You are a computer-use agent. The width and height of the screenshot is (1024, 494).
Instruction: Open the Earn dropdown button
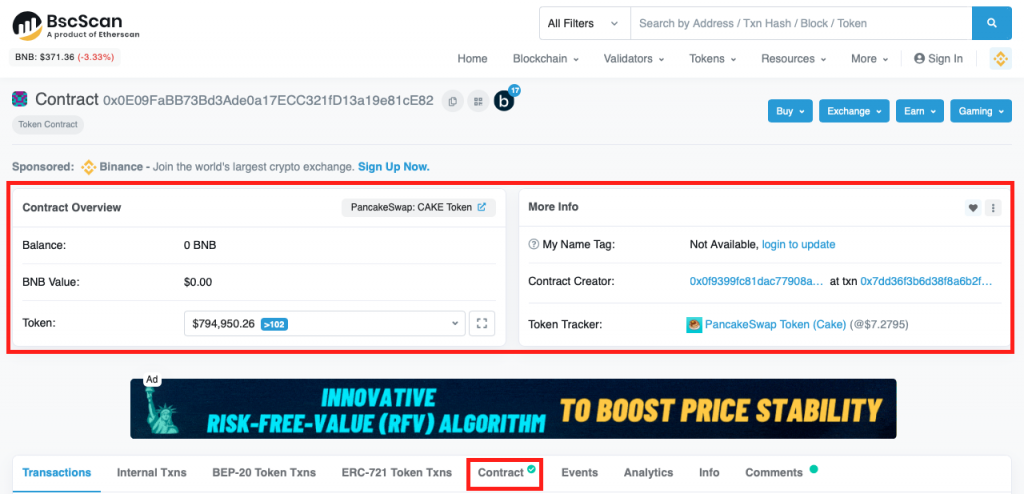click(920, 111)
